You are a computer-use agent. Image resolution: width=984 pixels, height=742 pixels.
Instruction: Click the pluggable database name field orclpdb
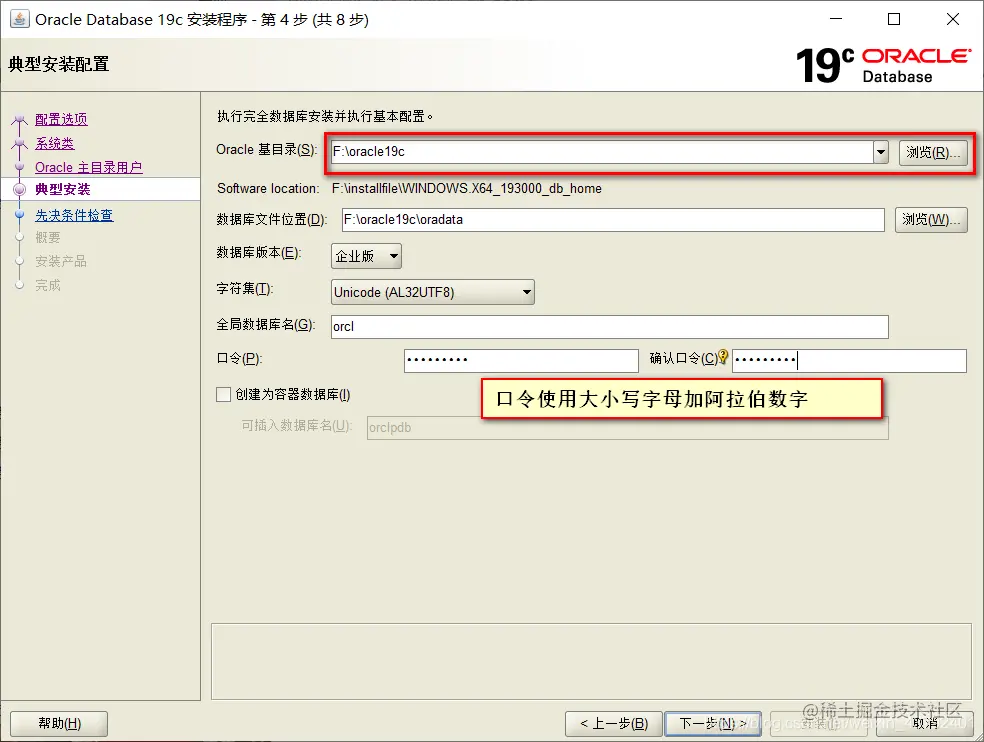[628, 427]
